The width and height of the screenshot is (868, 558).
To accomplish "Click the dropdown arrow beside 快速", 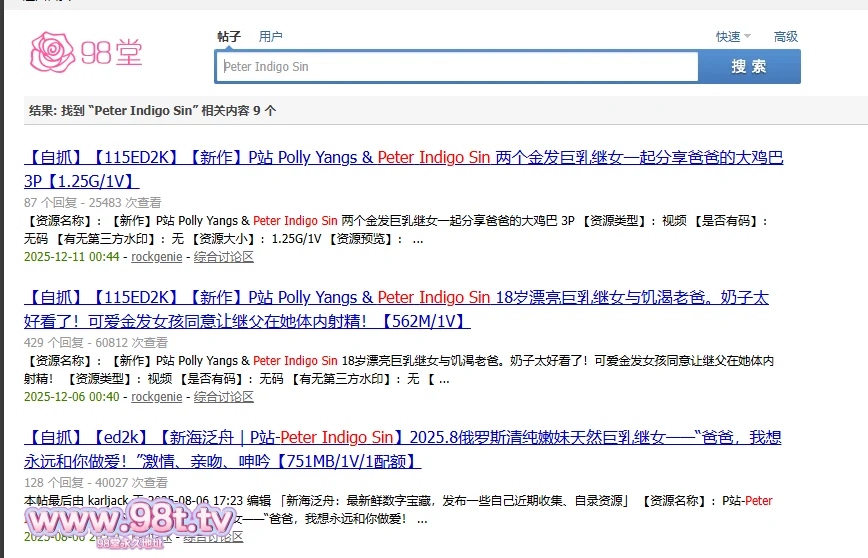I will (x=747, y=37).
